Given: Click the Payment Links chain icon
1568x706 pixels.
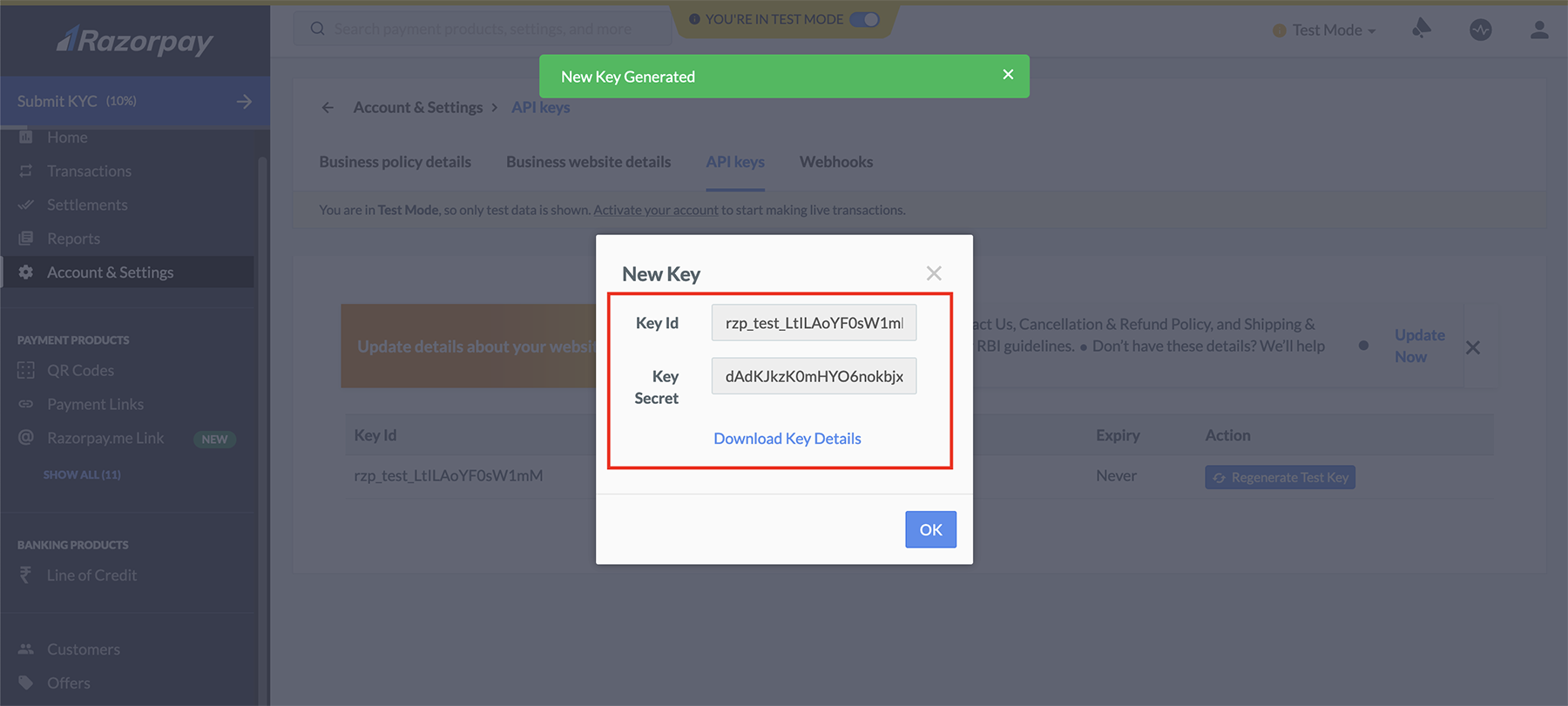Looking at the screenshot, I should click(26, 404).
